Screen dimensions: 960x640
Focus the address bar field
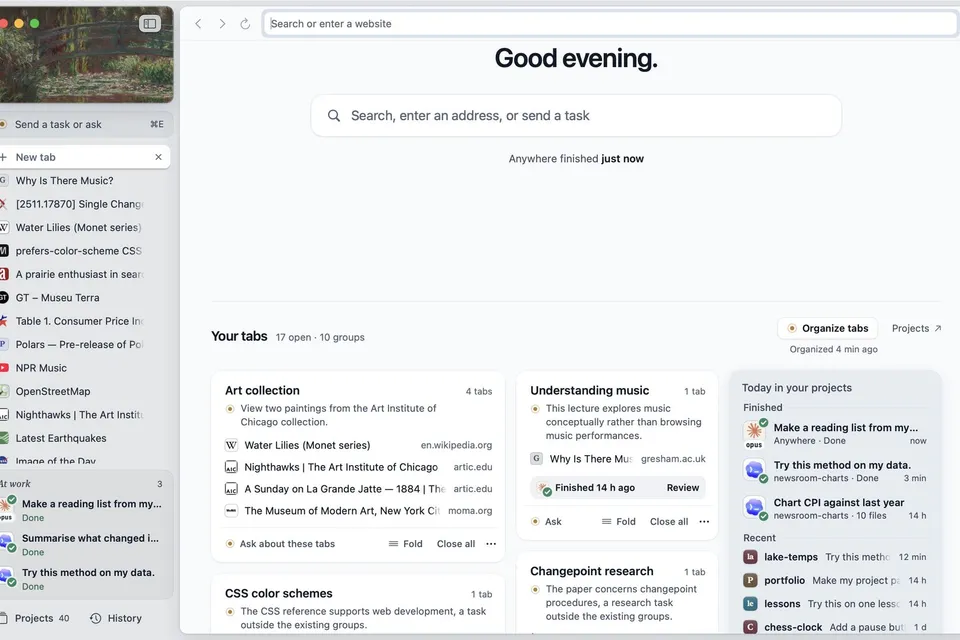point(610,24)
